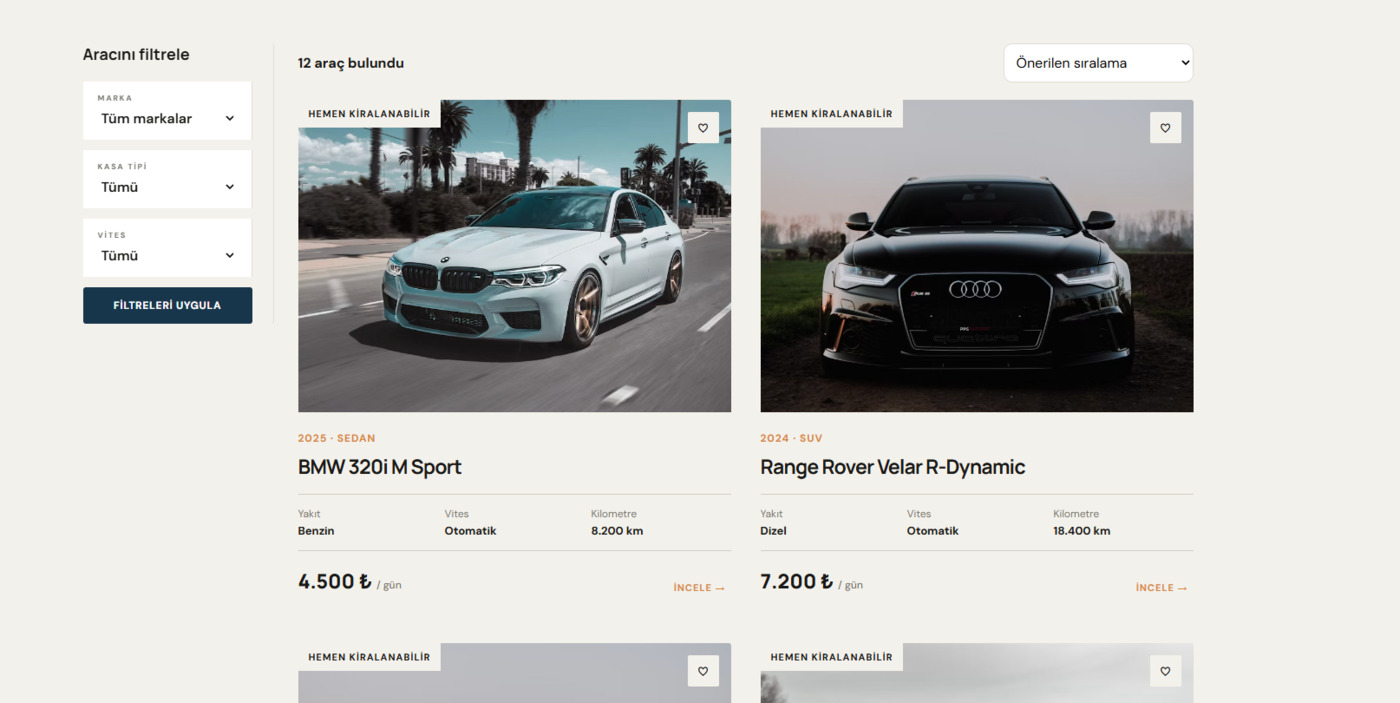Click the white BMW car photo
The image size is (1400, 703).
(514, 256)
